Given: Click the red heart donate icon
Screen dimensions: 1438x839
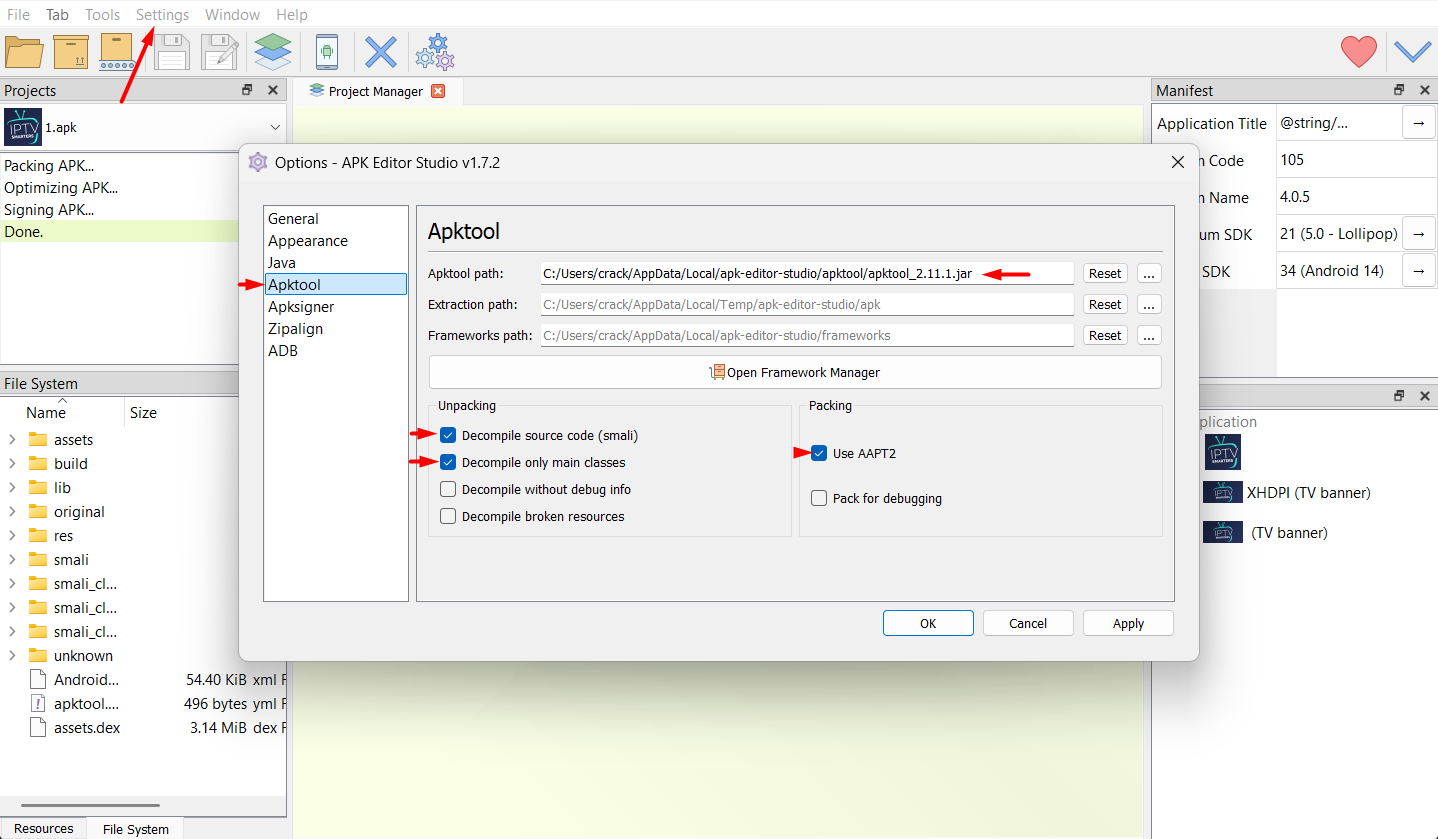Looking at the screenshot, I should point(1359,52).
